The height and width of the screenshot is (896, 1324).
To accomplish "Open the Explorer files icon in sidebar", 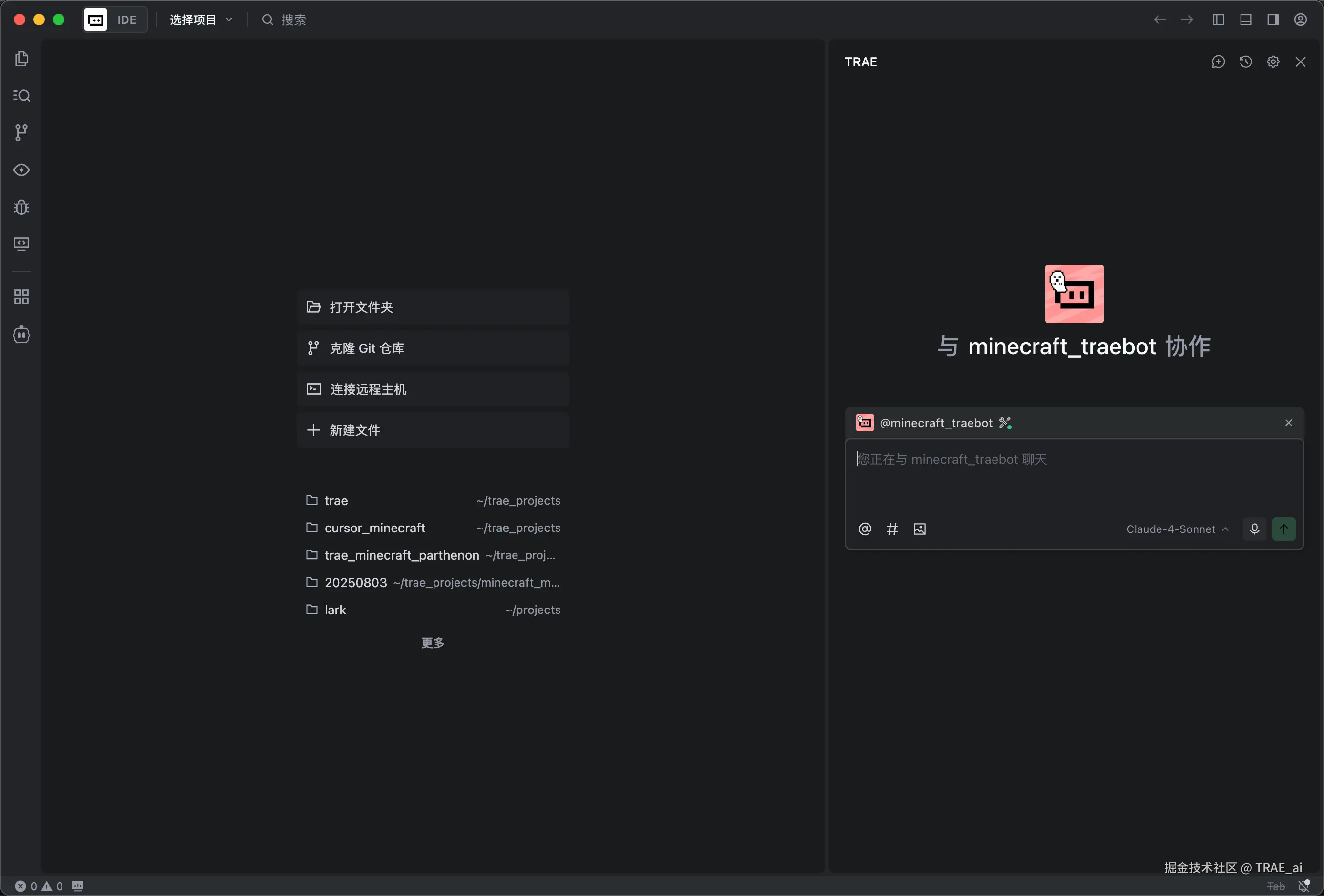I will pos(21,59).
